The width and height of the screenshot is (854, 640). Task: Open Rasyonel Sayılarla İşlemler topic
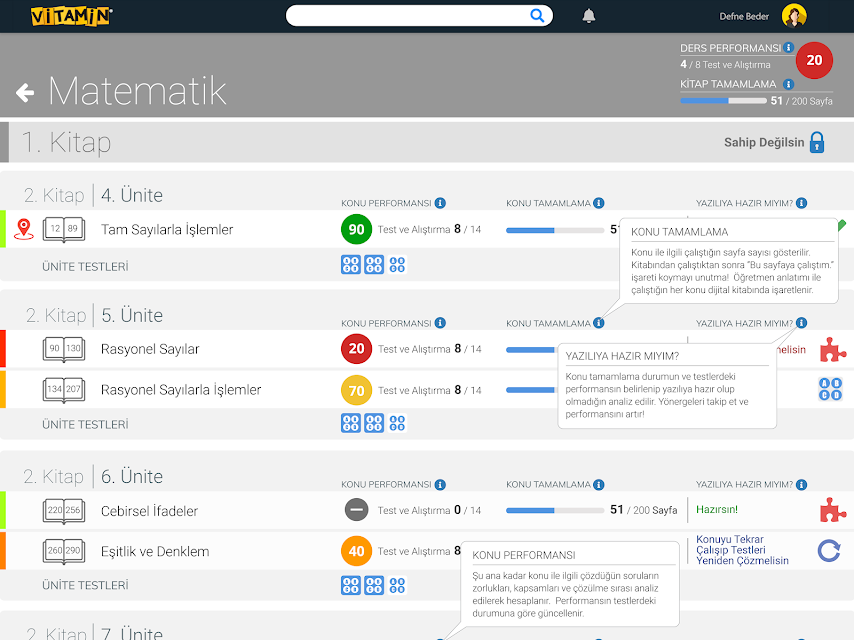click(x=181, y=390)
